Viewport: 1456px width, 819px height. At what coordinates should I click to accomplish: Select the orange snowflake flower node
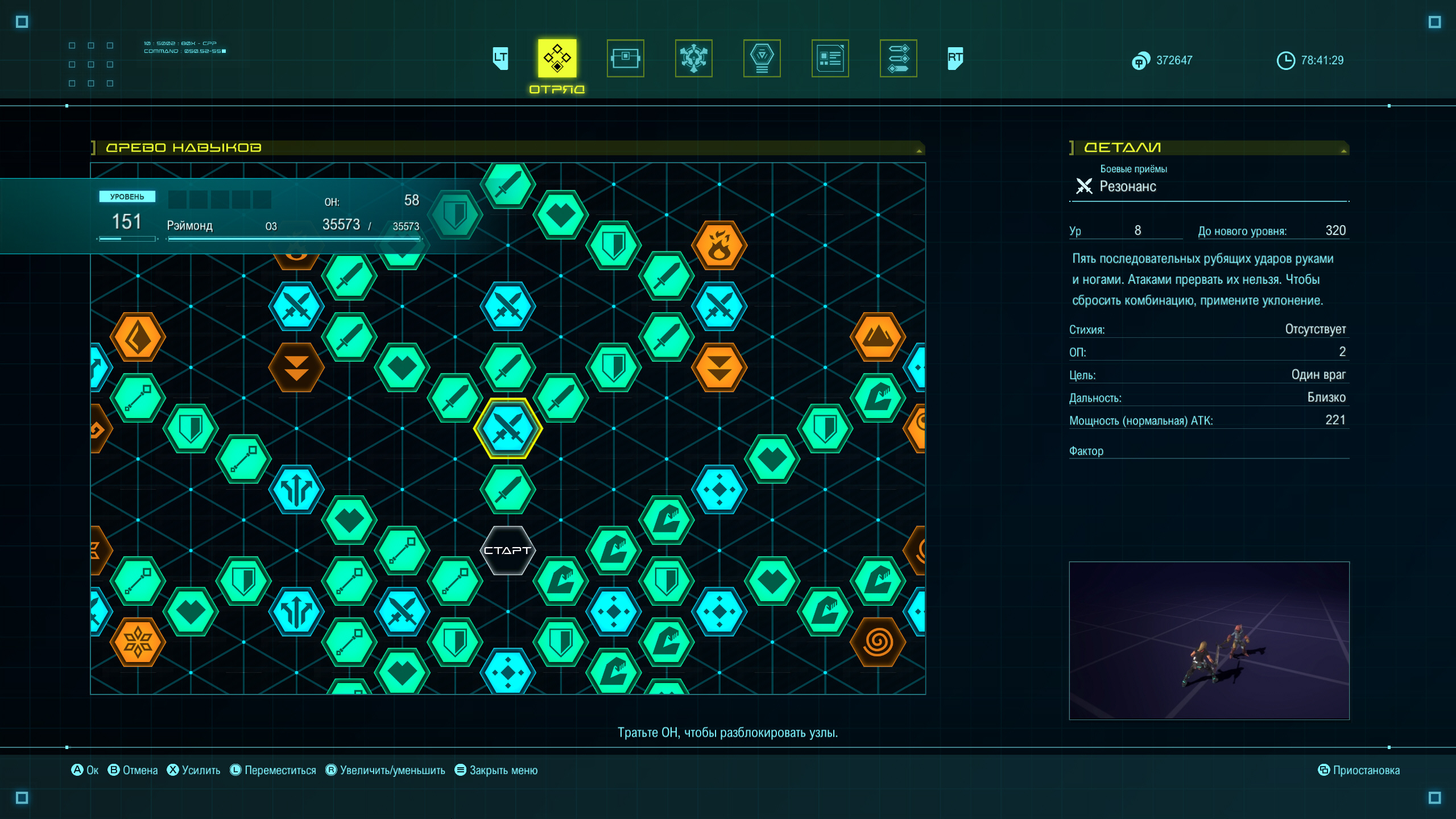(138, 642)
